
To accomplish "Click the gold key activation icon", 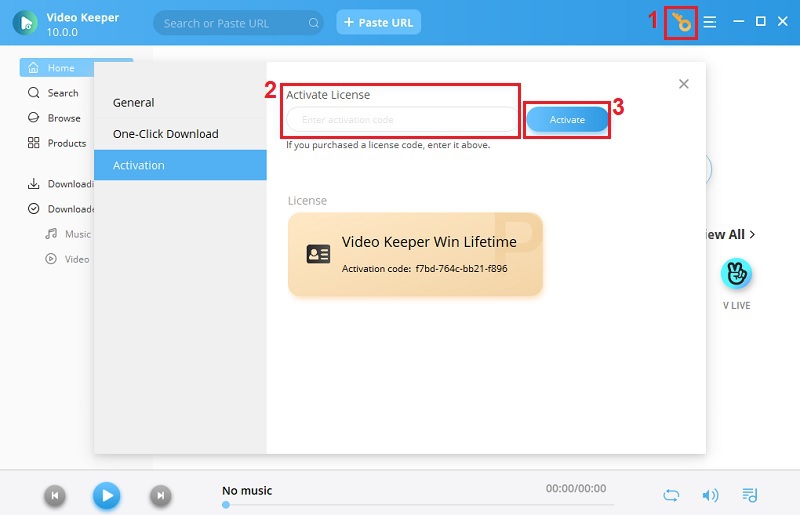I will click(681, 22).
